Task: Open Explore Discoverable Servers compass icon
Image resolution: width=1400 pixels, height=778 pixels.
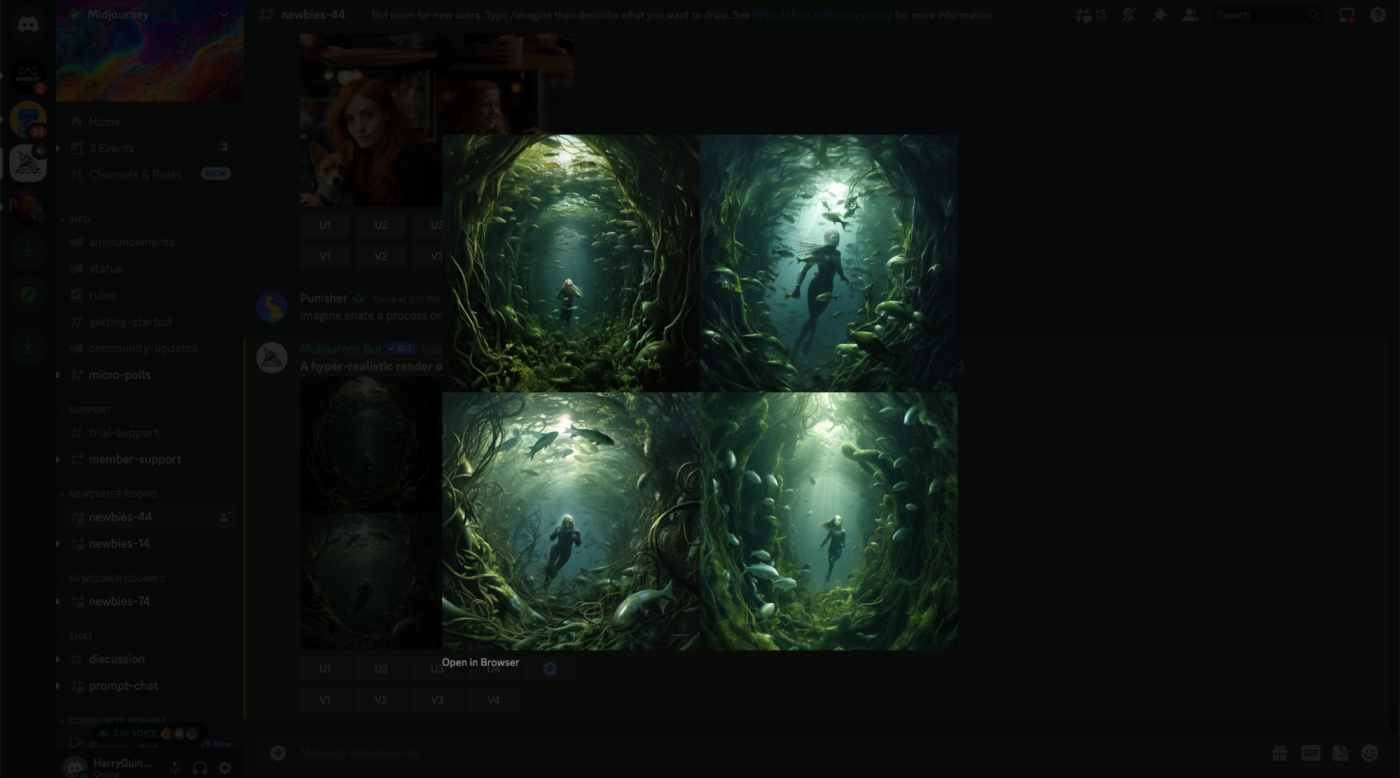Action: [28, 295]
